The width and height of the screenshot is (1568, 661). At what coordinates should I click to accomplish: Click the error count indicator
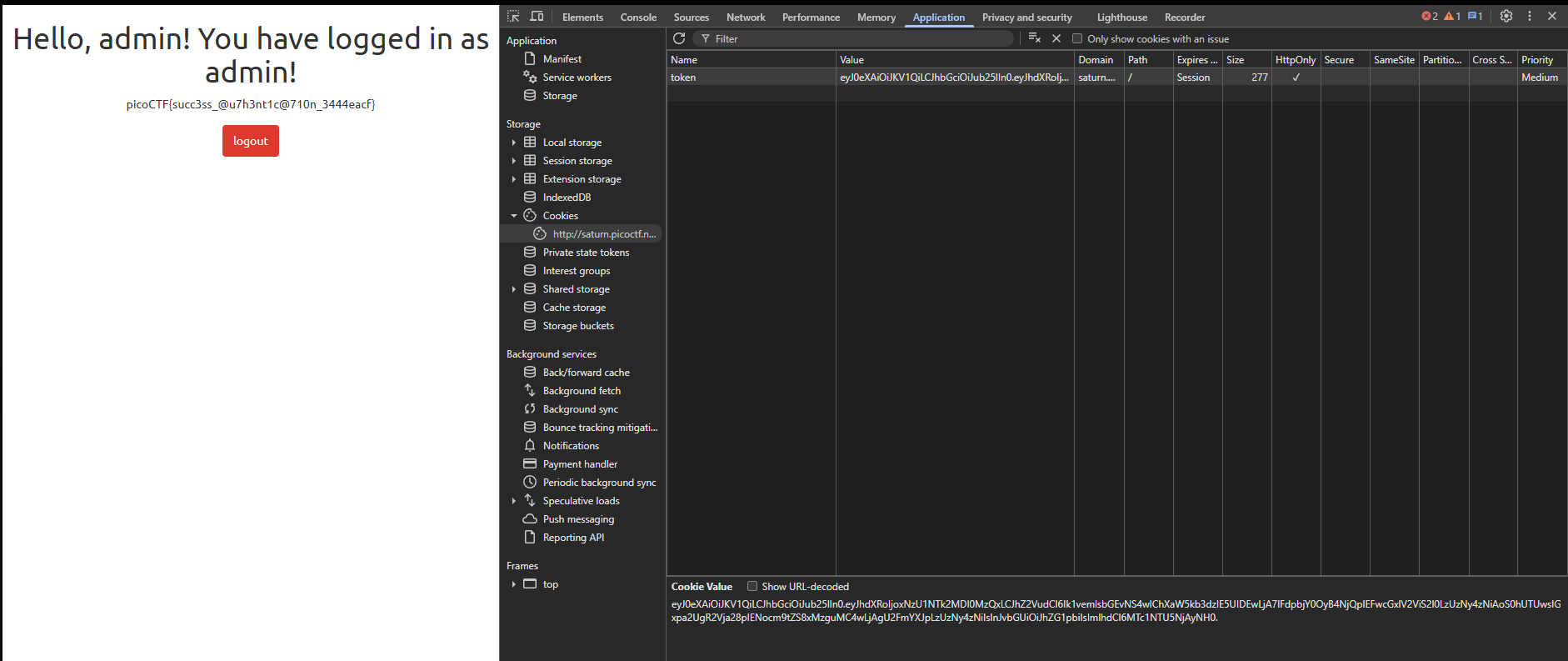pos(1430,17)
